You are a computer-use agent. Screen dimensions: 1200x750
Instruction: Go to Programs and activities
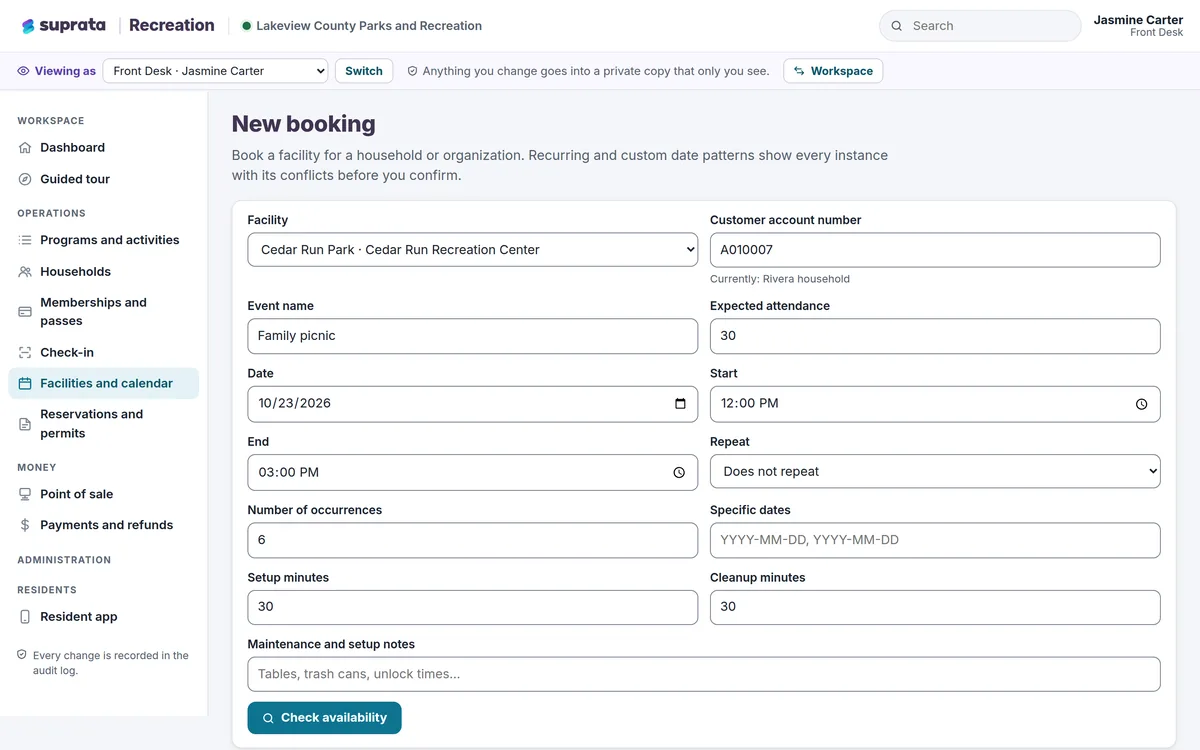(104, 240)
